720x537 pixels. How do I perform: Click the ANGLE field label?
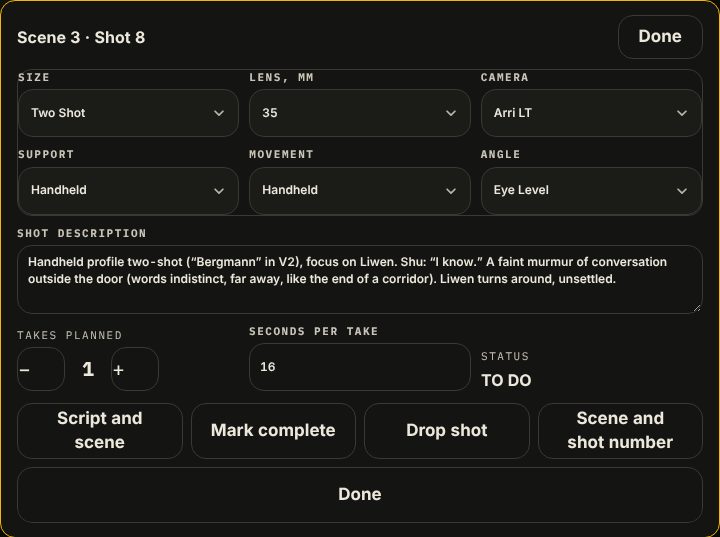[500, 154]
